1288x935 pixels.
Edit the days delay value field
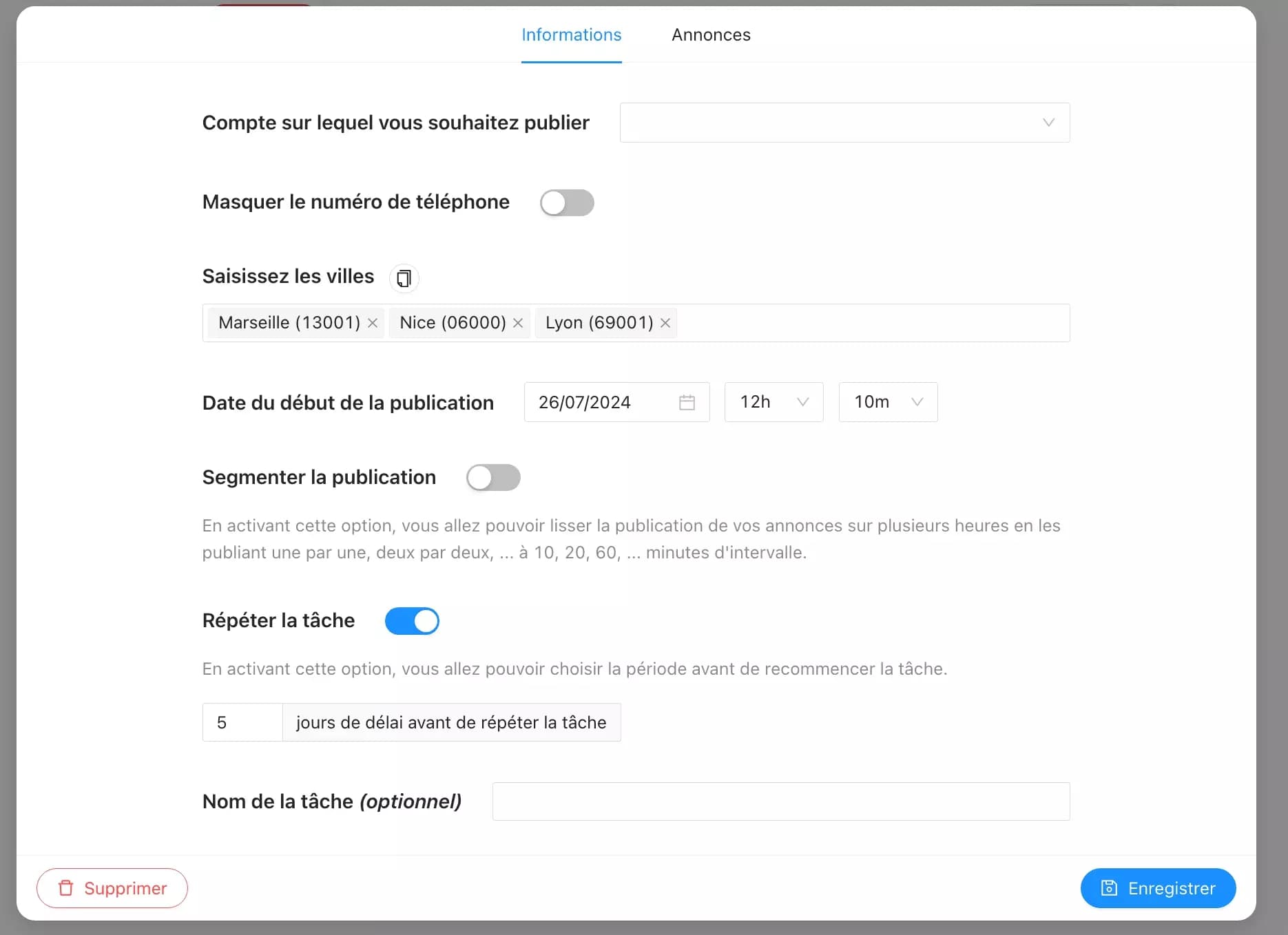[x=241, y=722]
